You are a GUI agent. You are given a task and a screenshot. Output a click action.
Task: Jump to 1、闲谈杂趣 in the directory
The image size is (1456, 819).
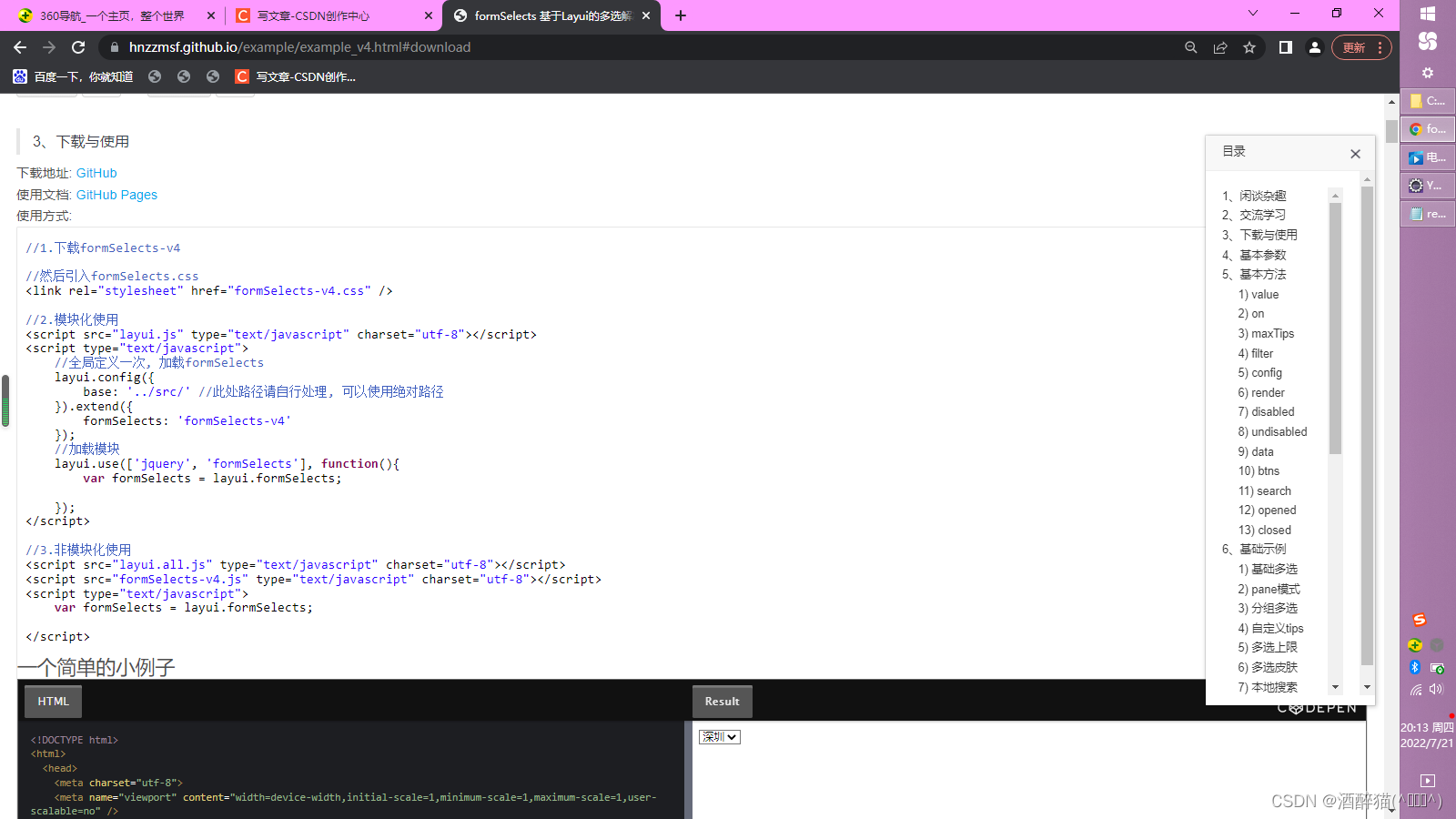pyautogui.click(x=1254, y=196)
